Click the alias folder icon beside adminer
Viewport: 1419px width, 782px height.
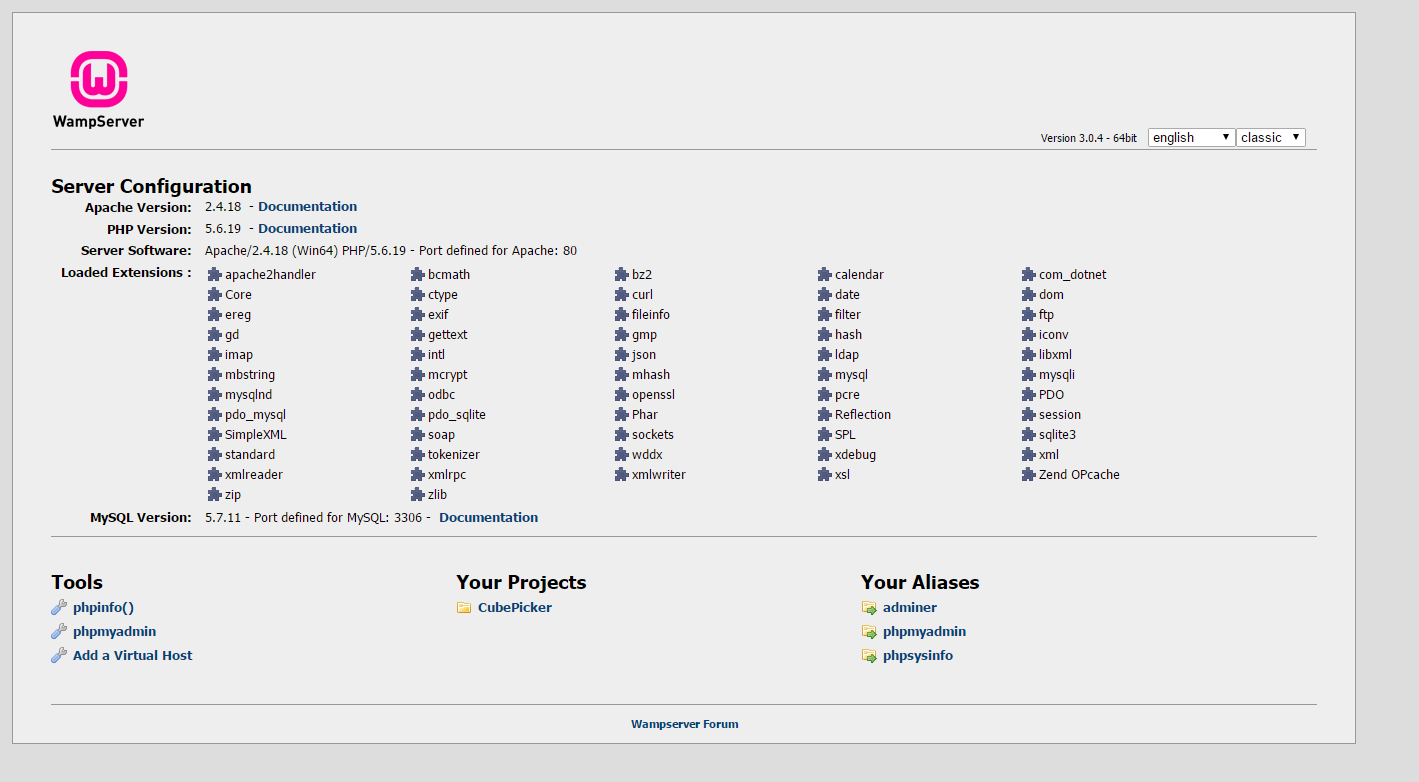tap(869, 608)
